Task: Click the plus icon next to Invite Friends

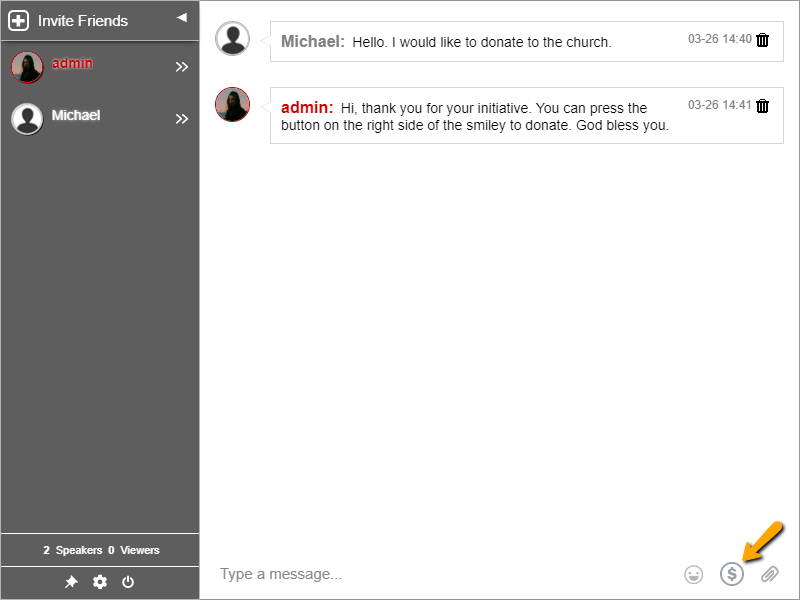Action: click(21, 20)
